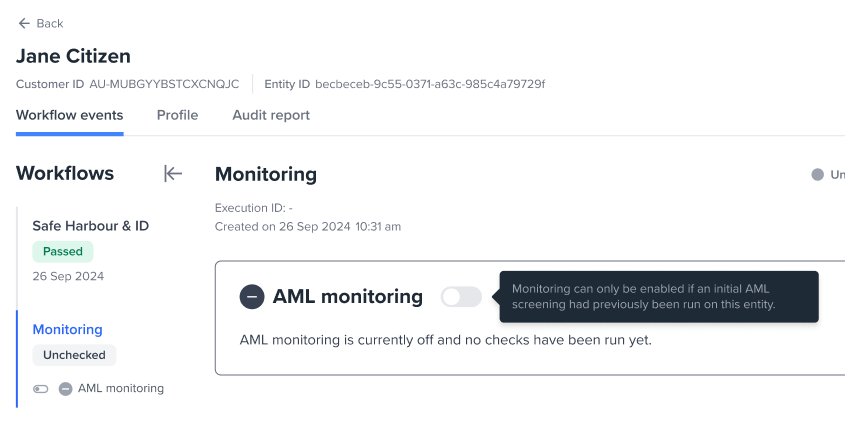Click sidebar AML monitoring minus icon
The image size is (845, 433).
(65, 388)
